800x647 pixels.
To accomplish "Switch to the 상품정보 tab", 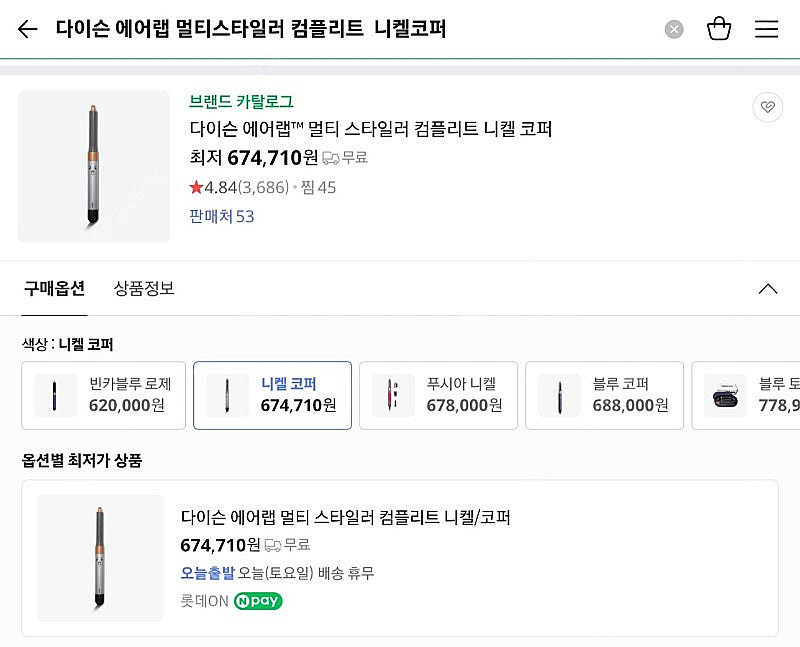I will coord(144,288).
